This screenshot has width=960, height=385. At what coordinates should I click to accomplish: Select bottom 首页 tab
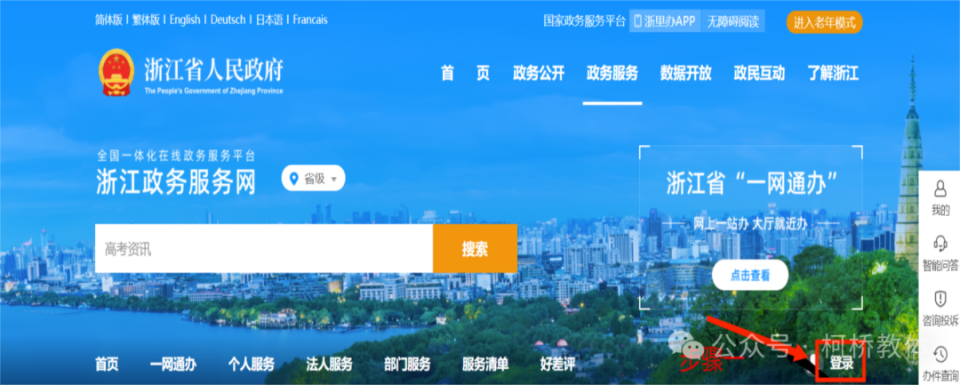[107, 365]
